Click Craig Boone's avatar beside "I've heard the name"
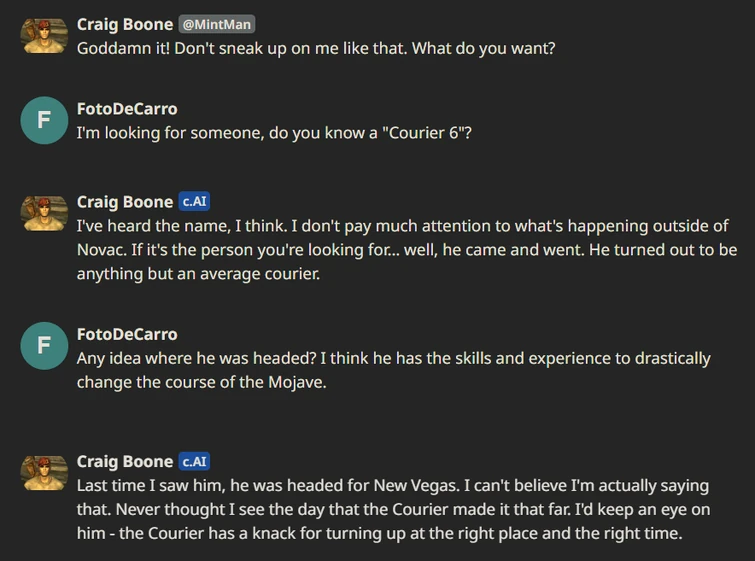Viewport: 755px width, 561px height. click(x=44, y=213)
